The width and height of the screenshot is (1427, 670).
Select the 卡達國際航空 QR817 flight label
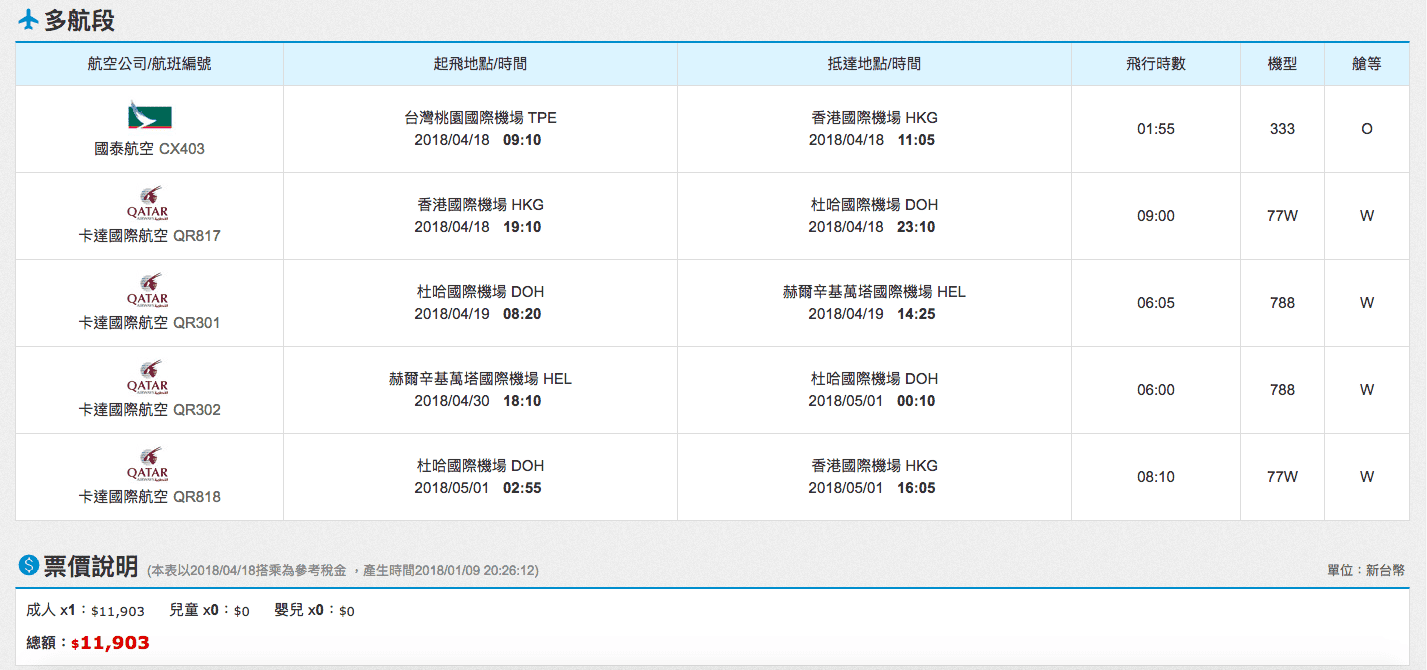point(149,236)
